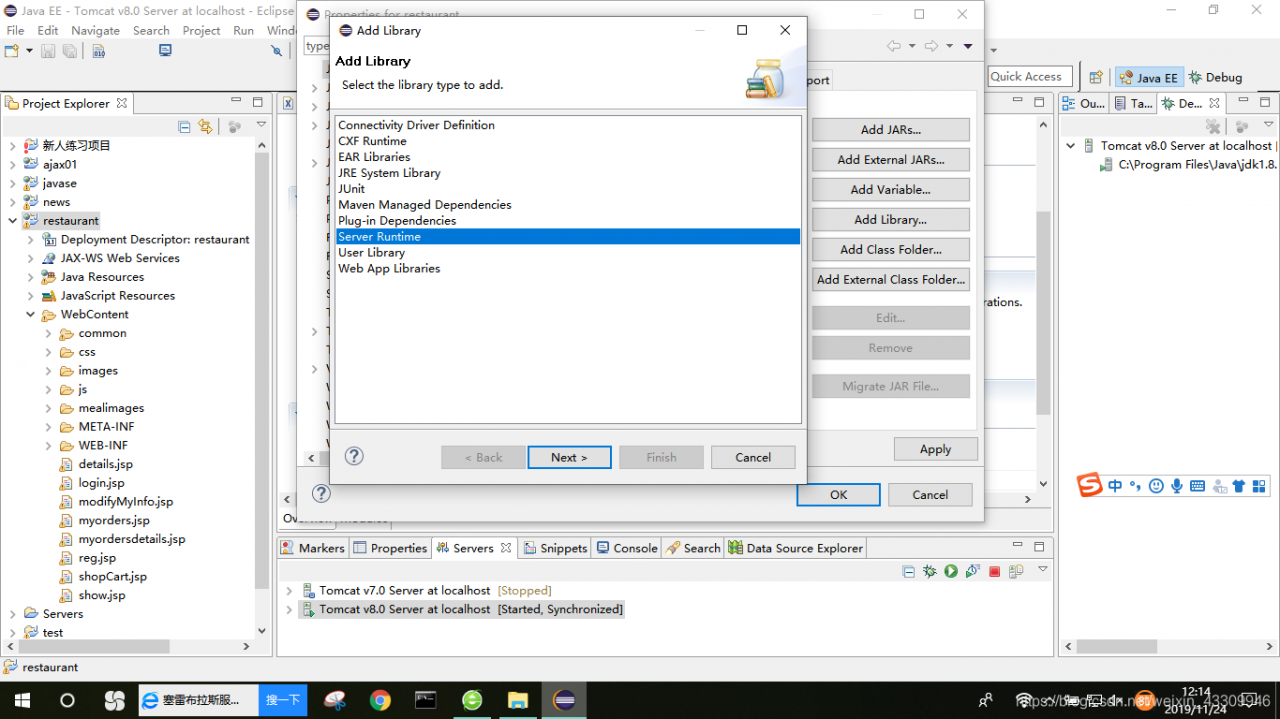1280x719 pixels.
Task: Open Project Explorer view menu triangle
Action: coord(261,126)
